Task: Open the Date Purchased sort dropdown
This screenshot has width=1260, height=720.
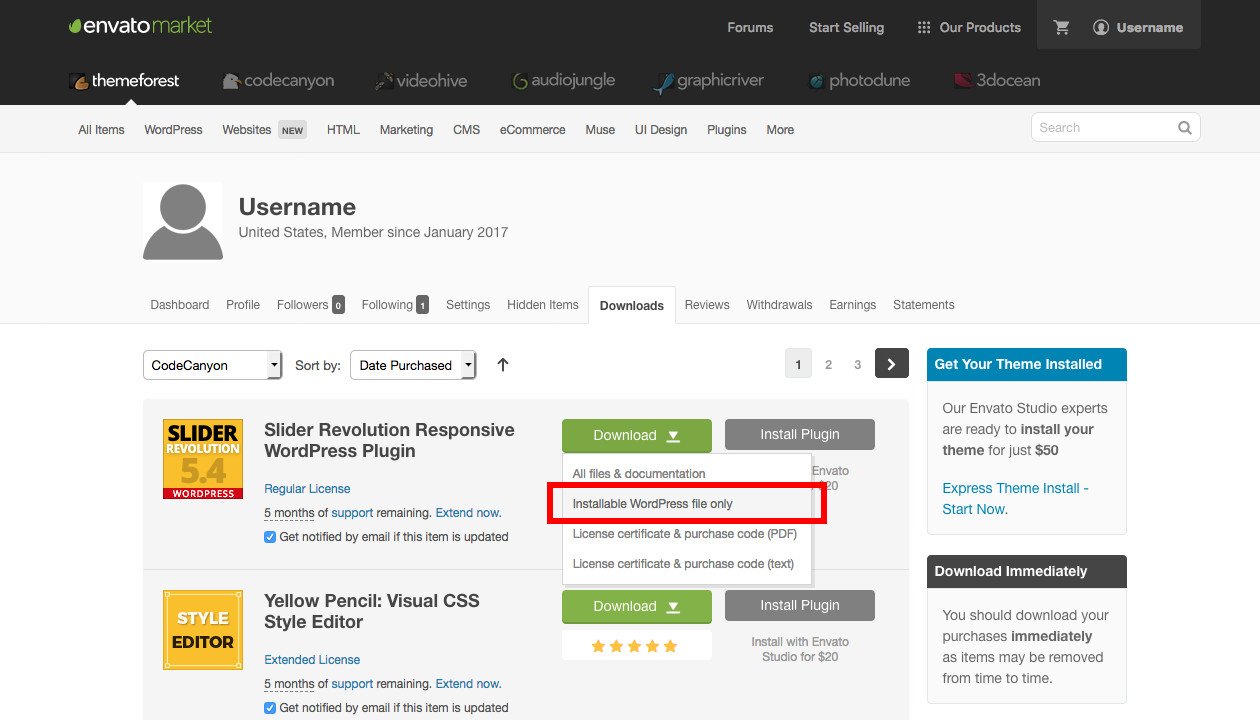Action: (x=413, y=365)
